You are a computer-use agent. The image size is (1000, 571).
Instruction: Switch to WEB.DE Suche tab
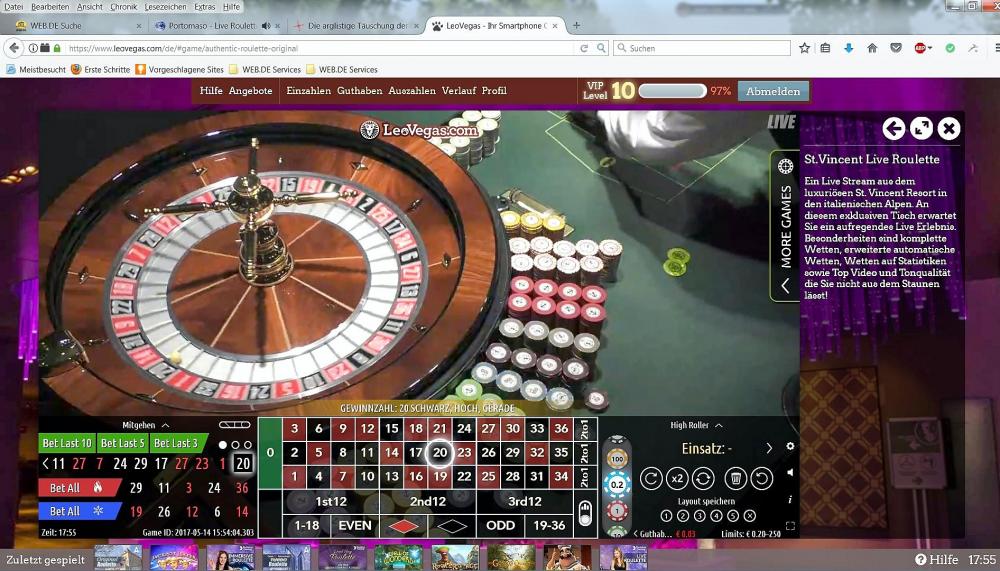coord(75,26)
